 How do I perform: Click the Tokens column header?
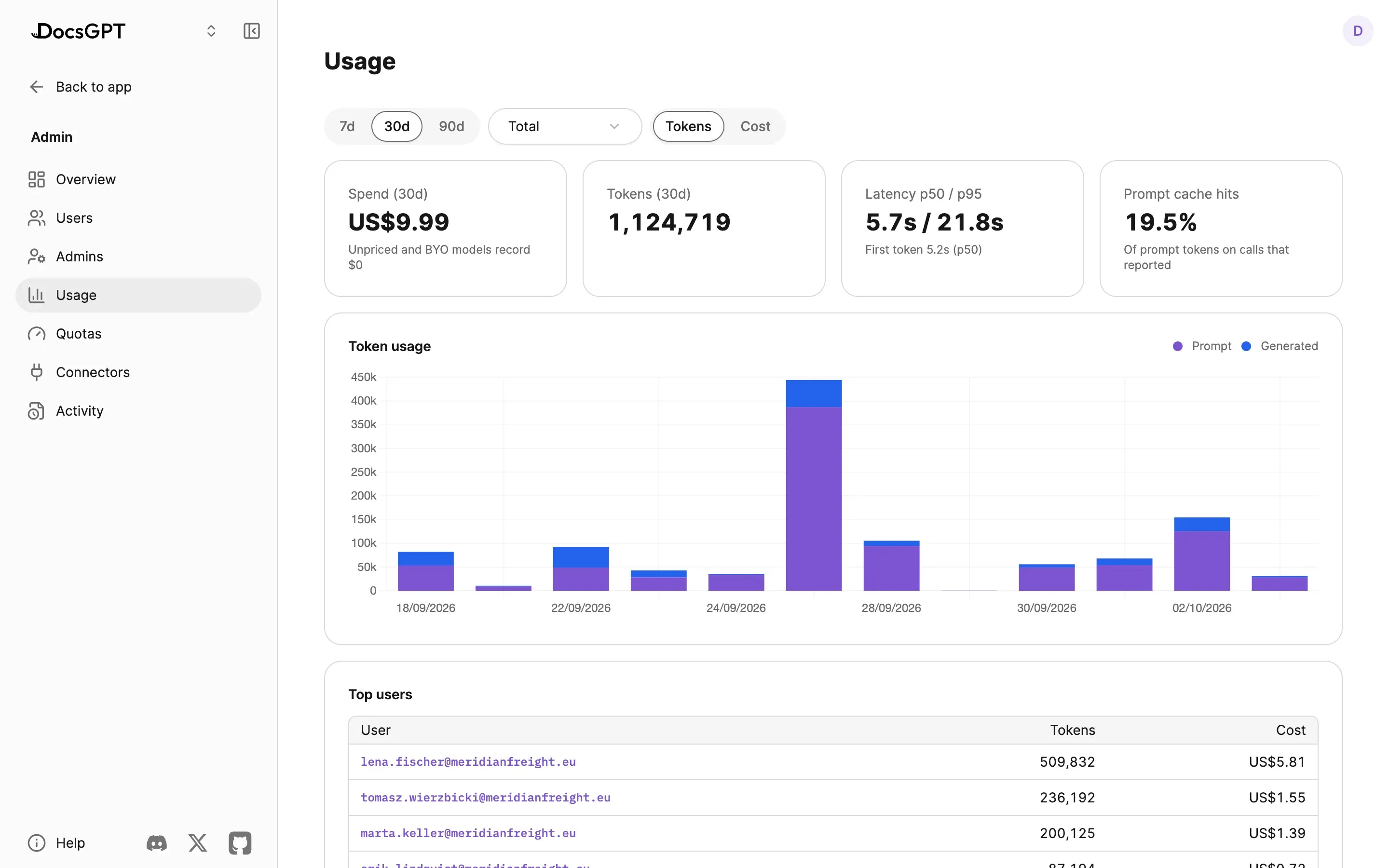[x=1072, y=730]
